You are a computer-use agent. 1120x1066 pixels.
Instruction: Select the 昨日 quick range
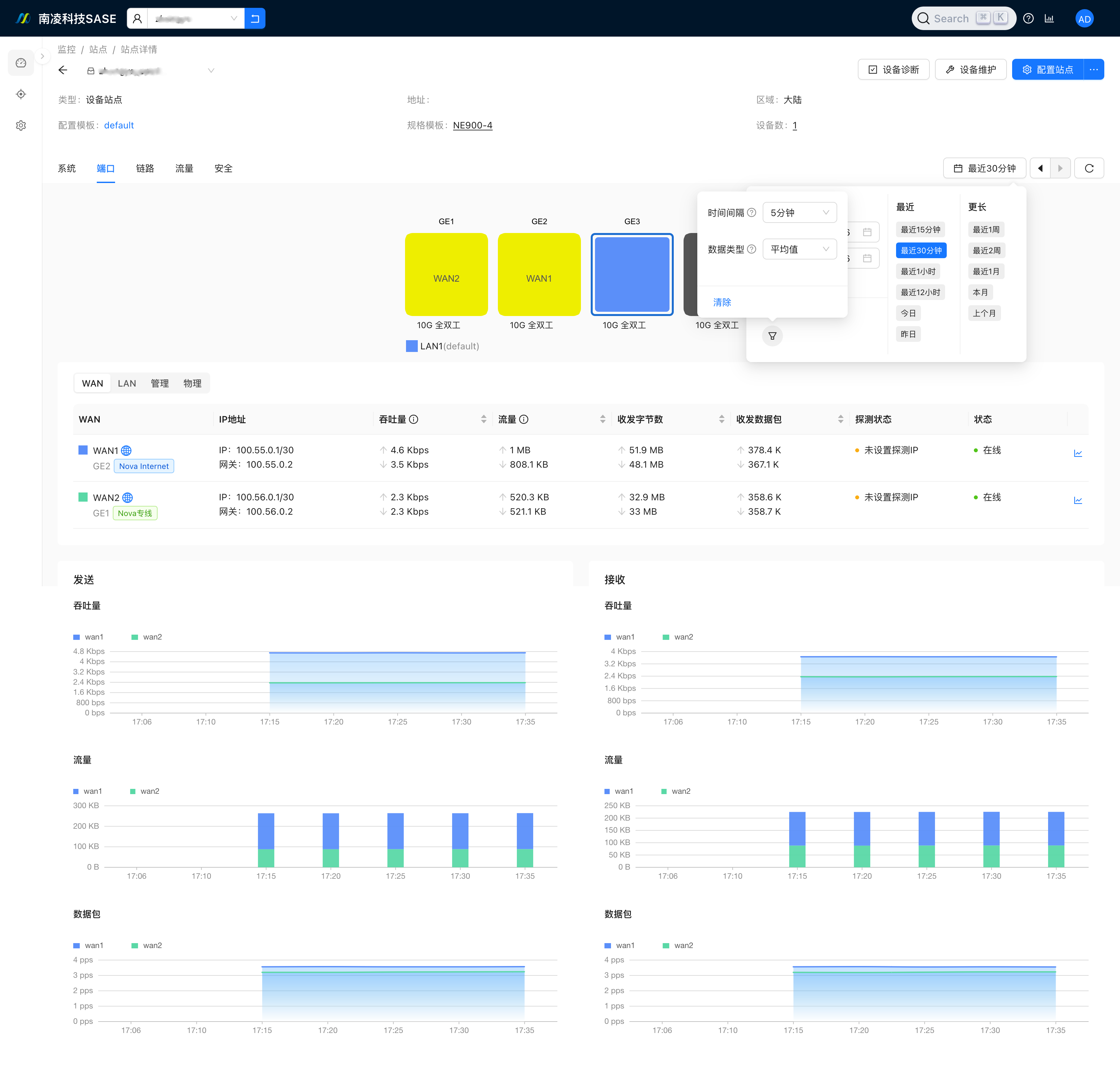coord(908,334)
